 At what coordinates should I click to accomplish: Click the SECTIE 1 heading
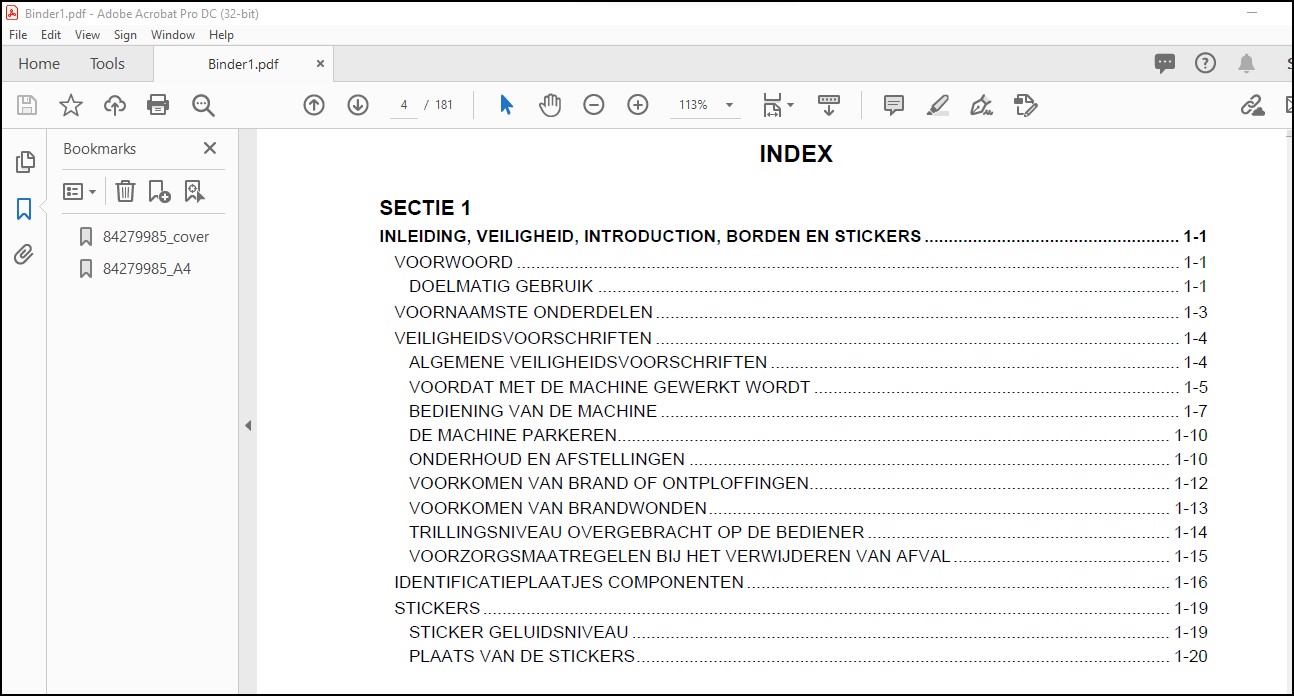tap(425, 208)
